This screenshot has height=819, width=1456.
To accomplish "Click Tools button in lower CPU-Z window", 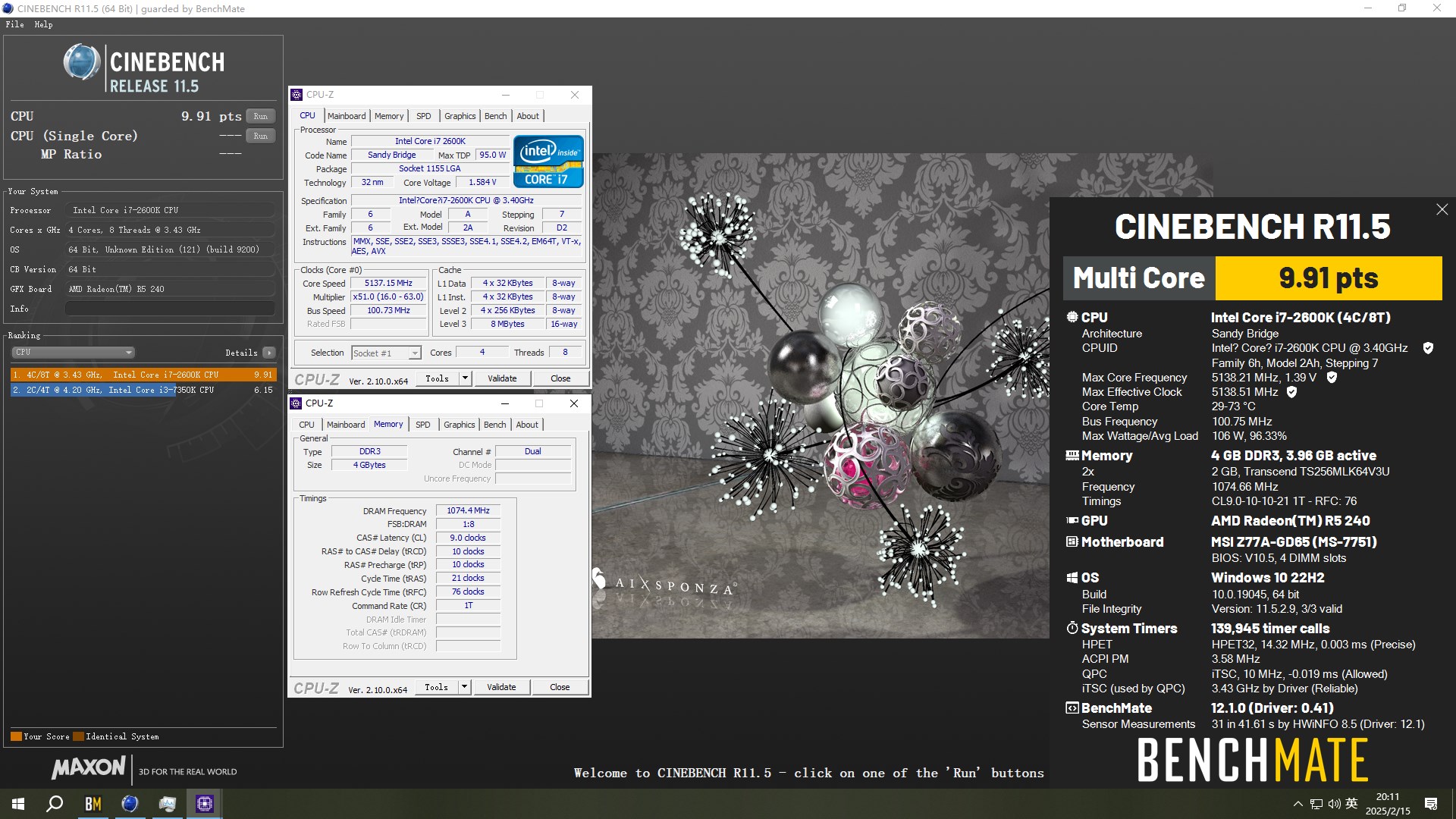I will [x=436, y=687].
